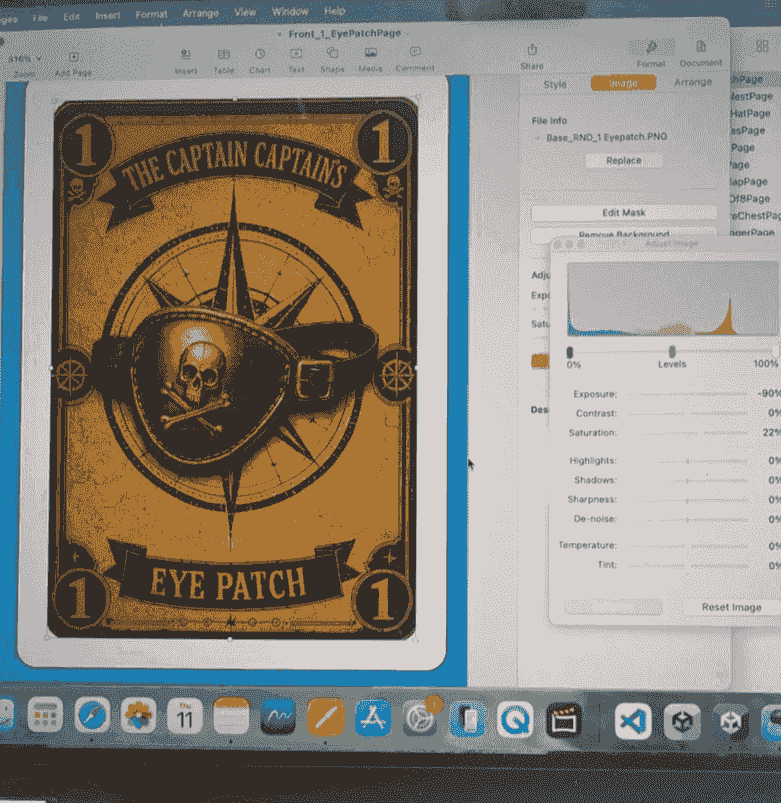This screenshot has height=803, width=781.
Task: Open Unity Hub light cube icon
Action: tap(682, 722)
